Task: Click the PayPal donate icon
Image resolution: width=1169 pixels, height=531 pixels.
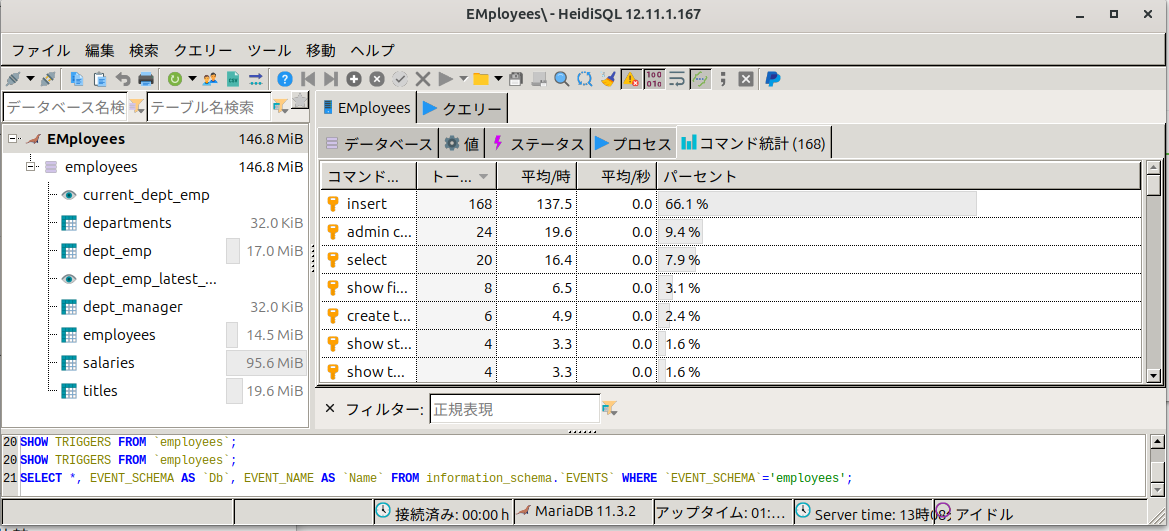Action: click(x=773, y=78)
